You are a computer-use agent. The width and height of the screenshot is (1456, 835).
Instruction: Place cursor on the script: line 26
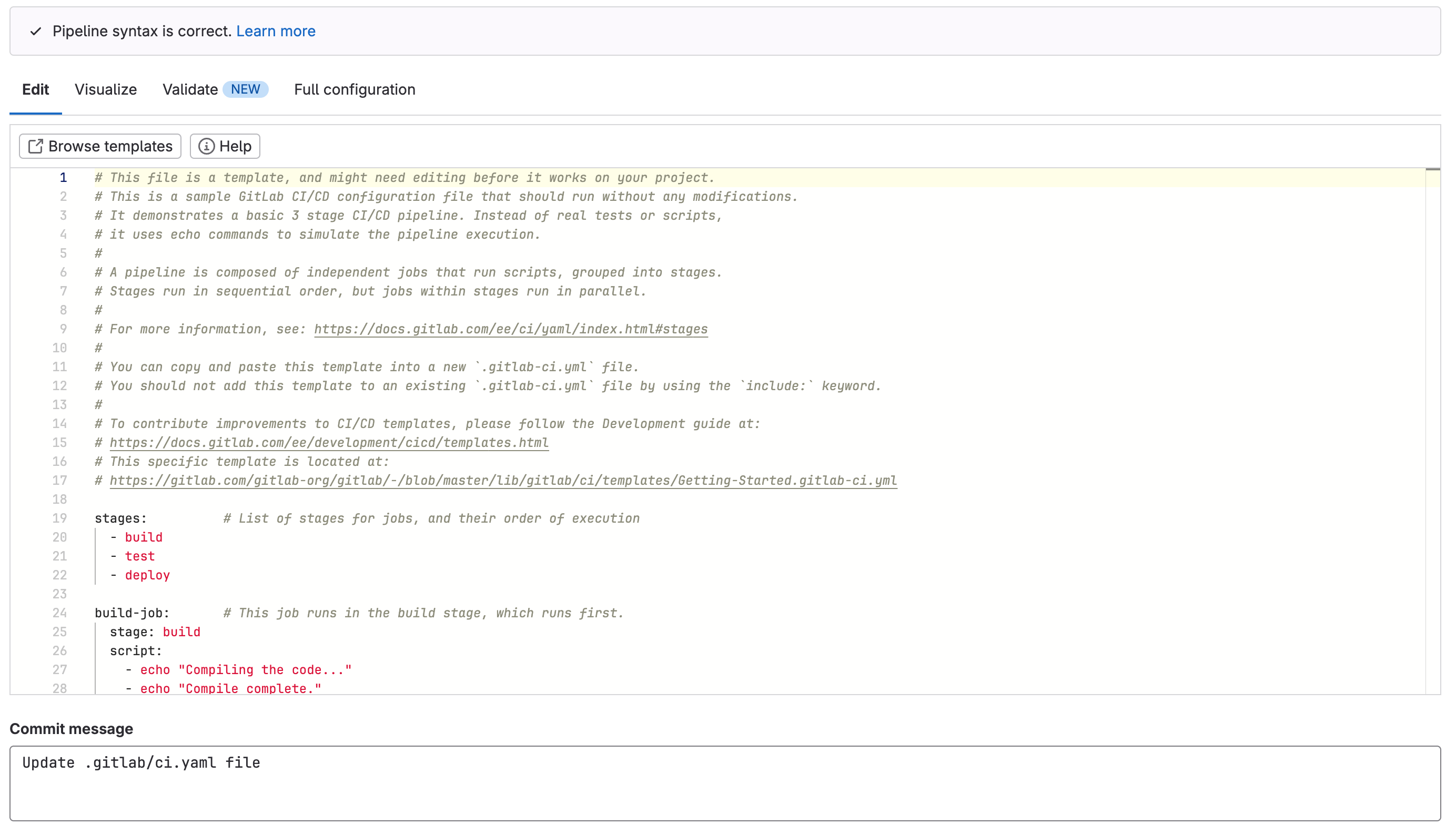click(x=136, y=651)
